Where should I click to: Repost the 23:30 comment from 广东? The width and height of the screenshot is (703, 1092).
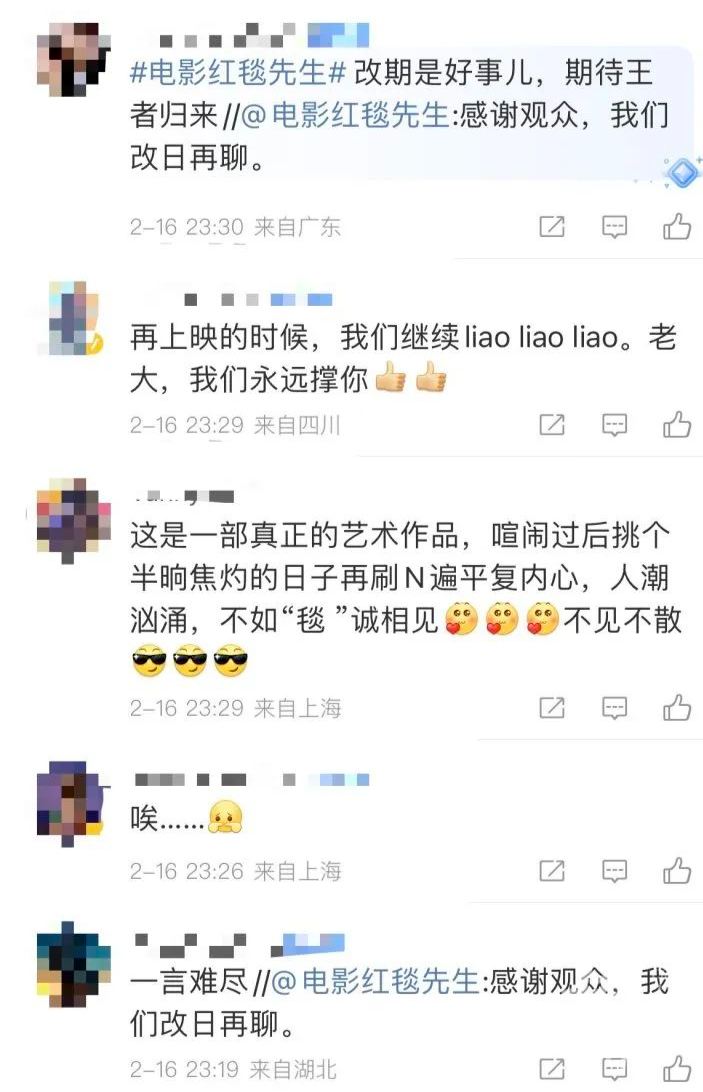(x=552, y=226)
